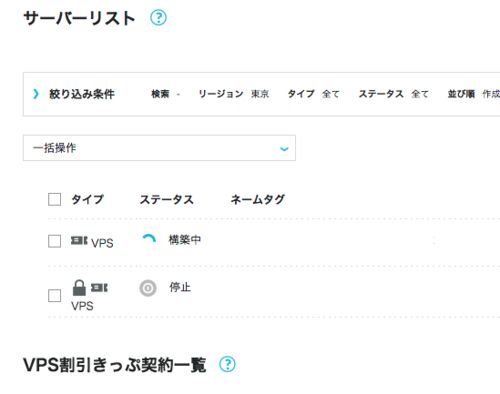Expand the 絞り込み条件 filter panel
Viewport: 500px width, 394px height.
click(82, 94)
